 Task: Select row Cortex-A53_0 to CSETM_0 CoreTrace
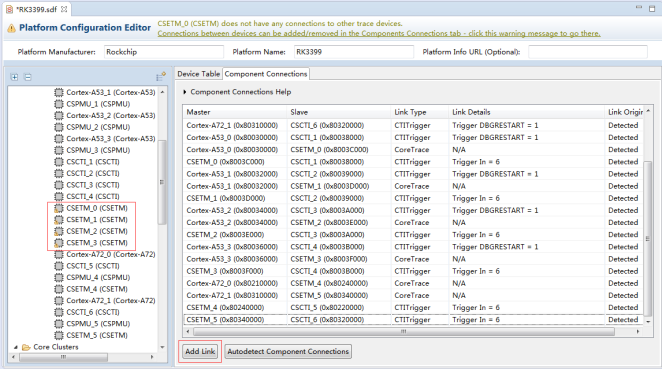coord(414,150)
